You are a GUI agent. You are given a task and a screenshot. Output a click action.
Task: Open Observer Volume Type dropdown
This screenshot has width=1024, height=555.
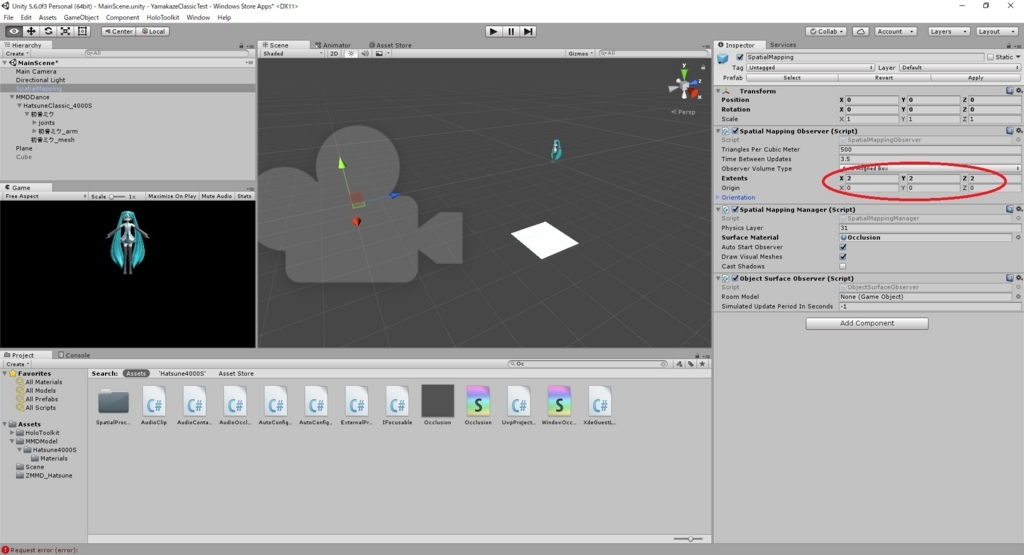point(930,168)
